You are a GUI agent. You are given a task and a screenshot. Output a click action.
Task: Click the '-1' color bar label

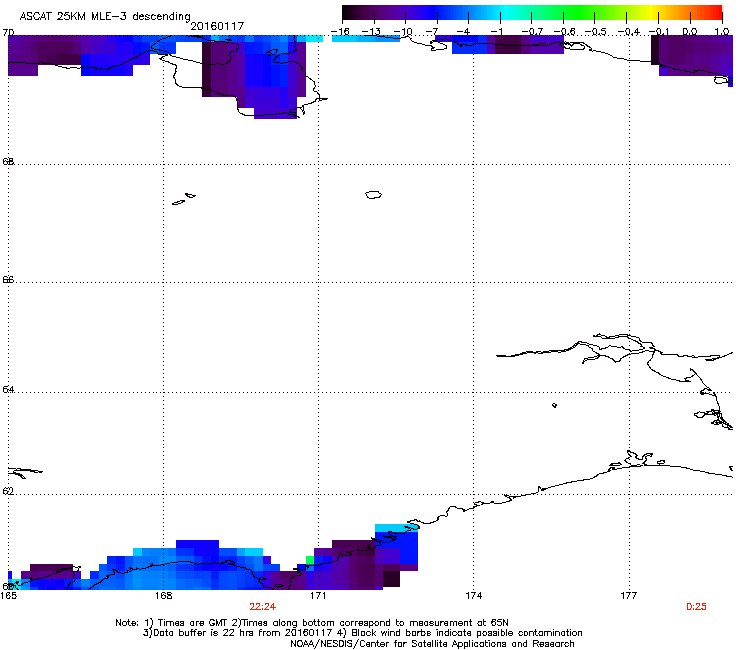tap(496, 32)
